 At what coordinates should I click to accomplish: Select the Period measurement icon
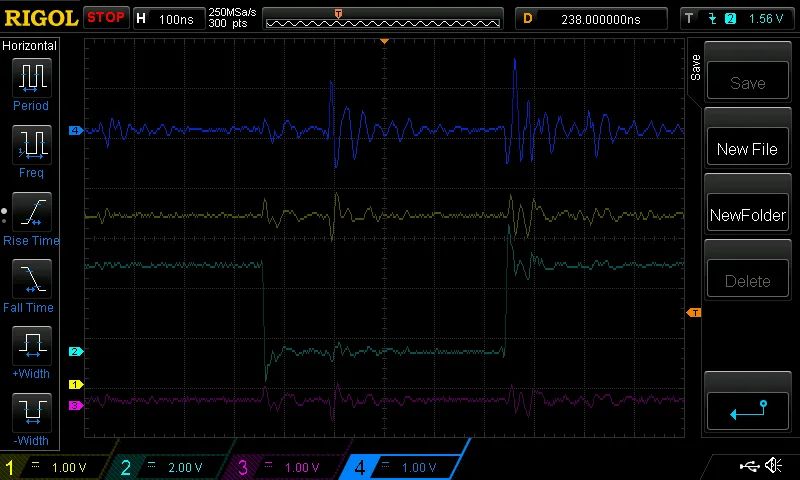pyautogui.click(x=32, y=78)
